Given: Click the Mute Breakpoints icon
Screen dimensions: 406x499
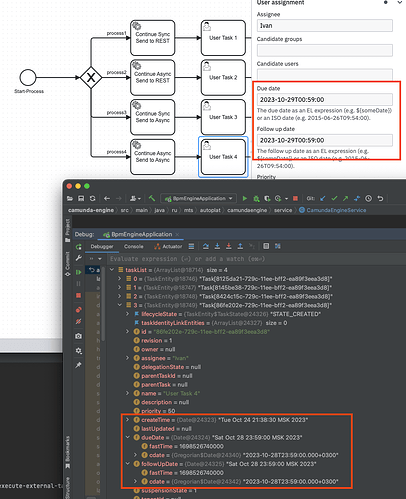Looking at the screenshot, I should point(78,322).
